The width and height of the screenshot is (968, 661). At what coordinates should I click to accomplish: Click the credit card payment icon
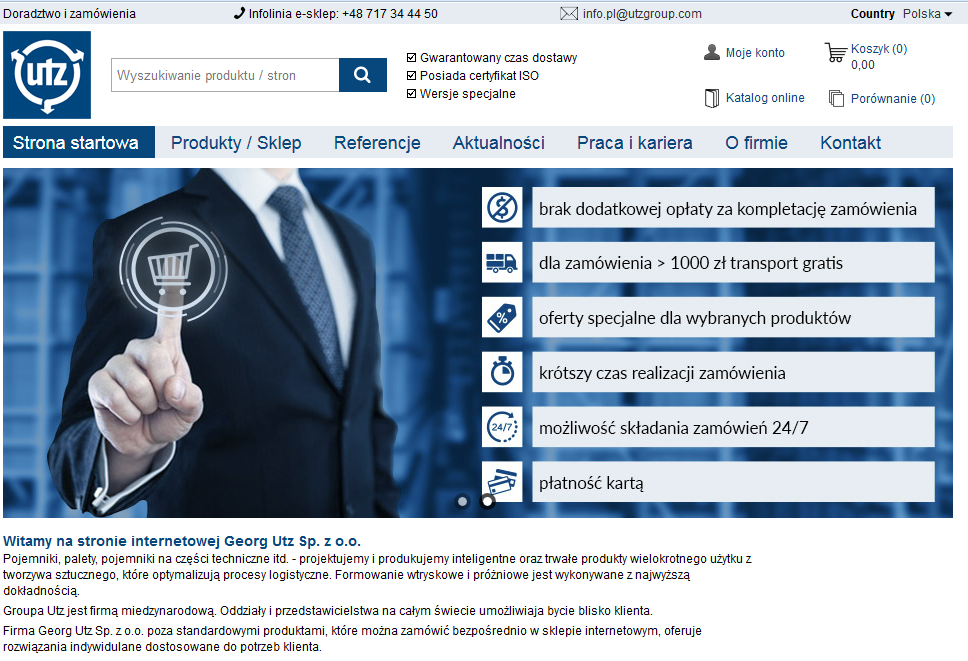point(500,482)
